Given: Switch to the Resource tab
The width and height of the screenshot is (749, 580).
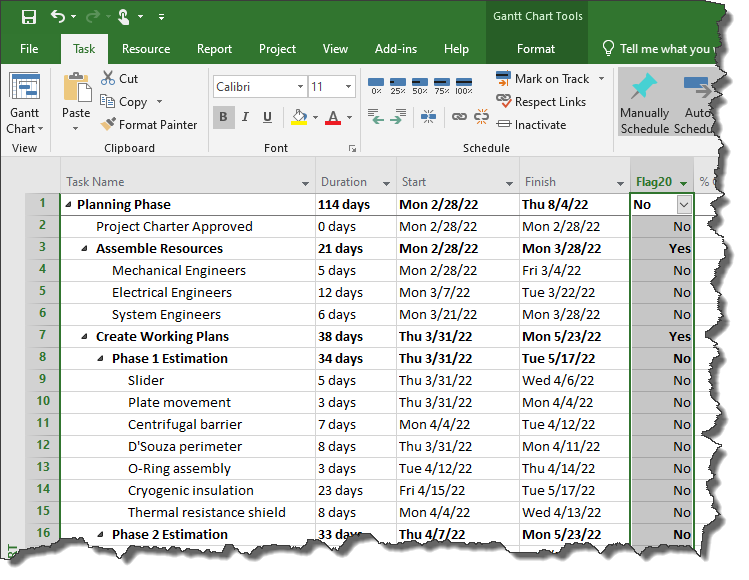Looking at the screenshot, I should (x=146, y=49).
